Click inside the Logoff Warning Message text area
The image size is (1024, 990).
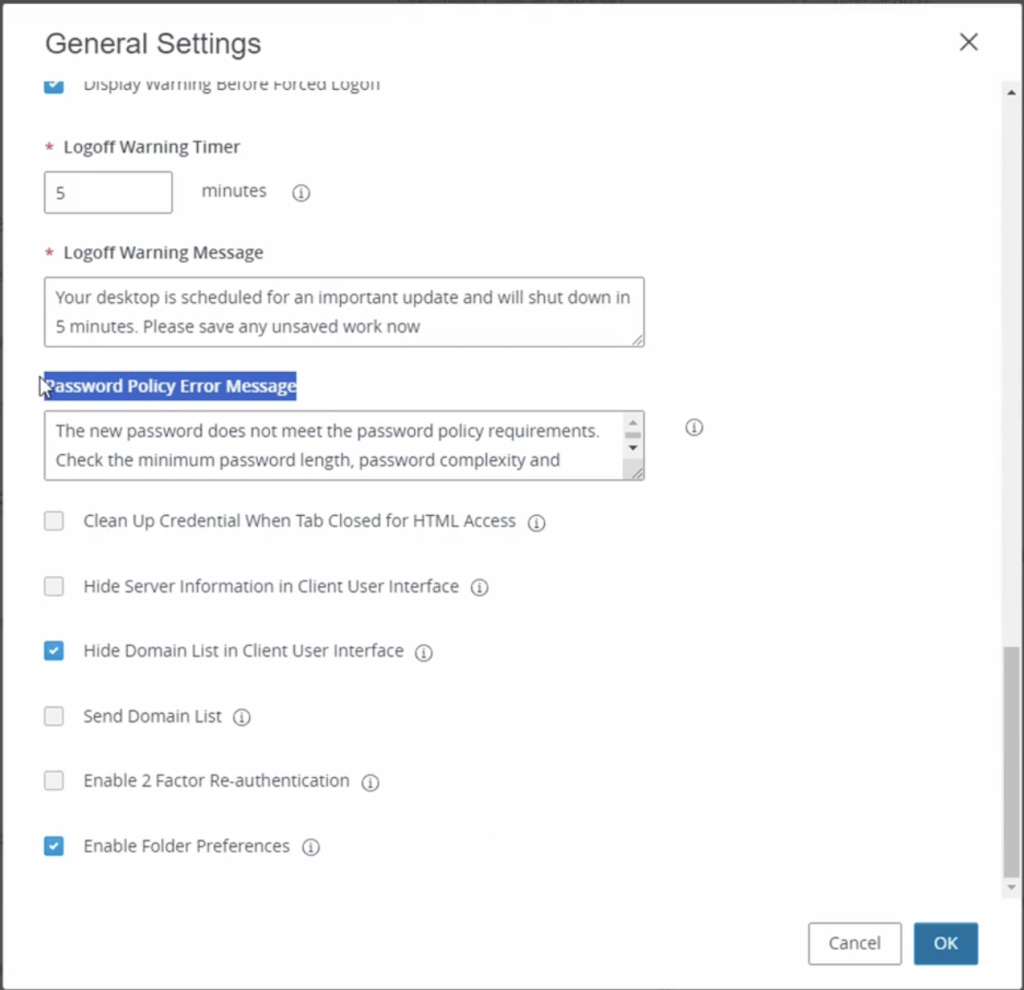(x=344, y=312)
